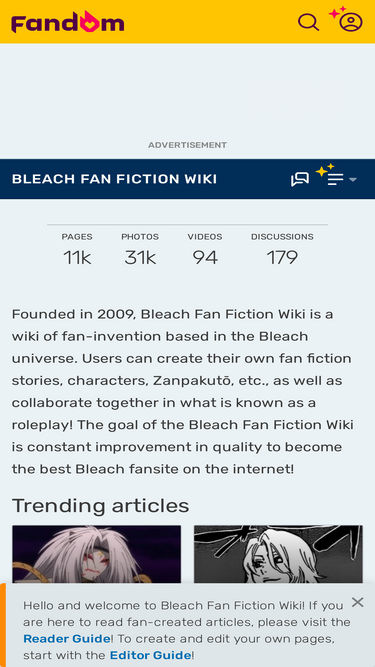Click the pink sparkle icon beside the profile
This screenshot has width=375, height=667.
click(x=337, y=12)
